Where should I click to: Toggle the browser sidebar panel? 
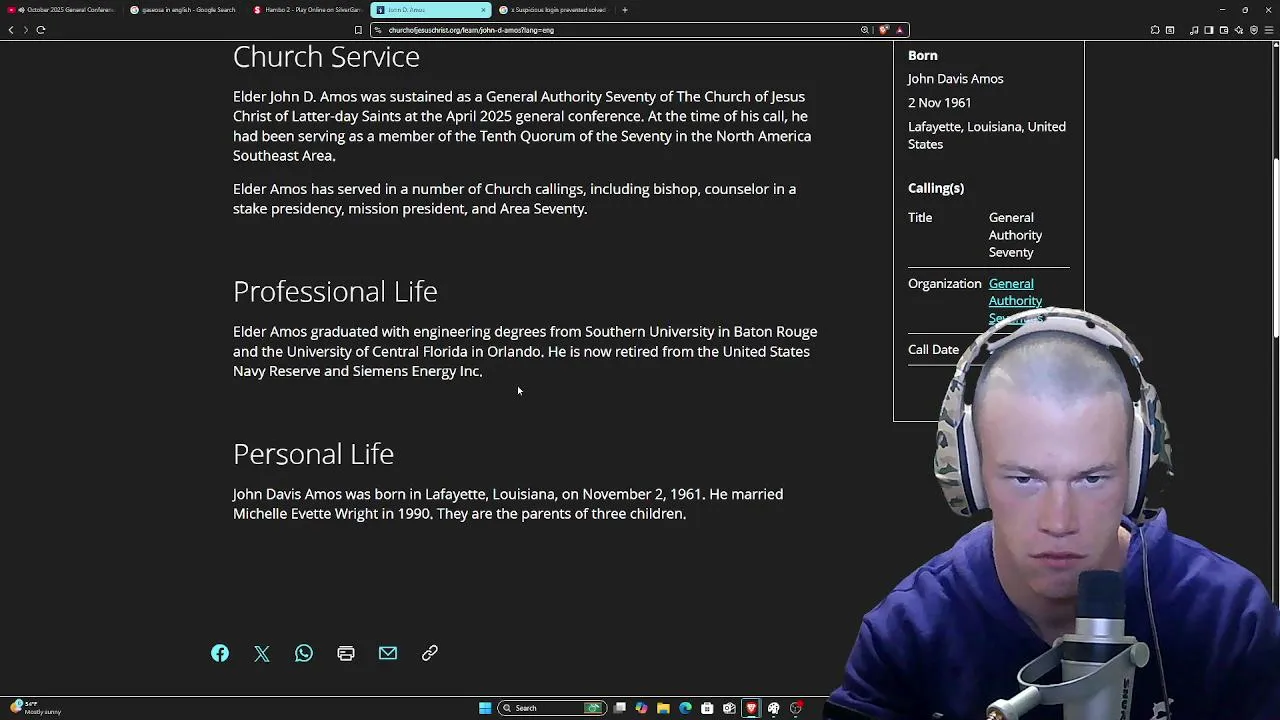click(1208, 30)
